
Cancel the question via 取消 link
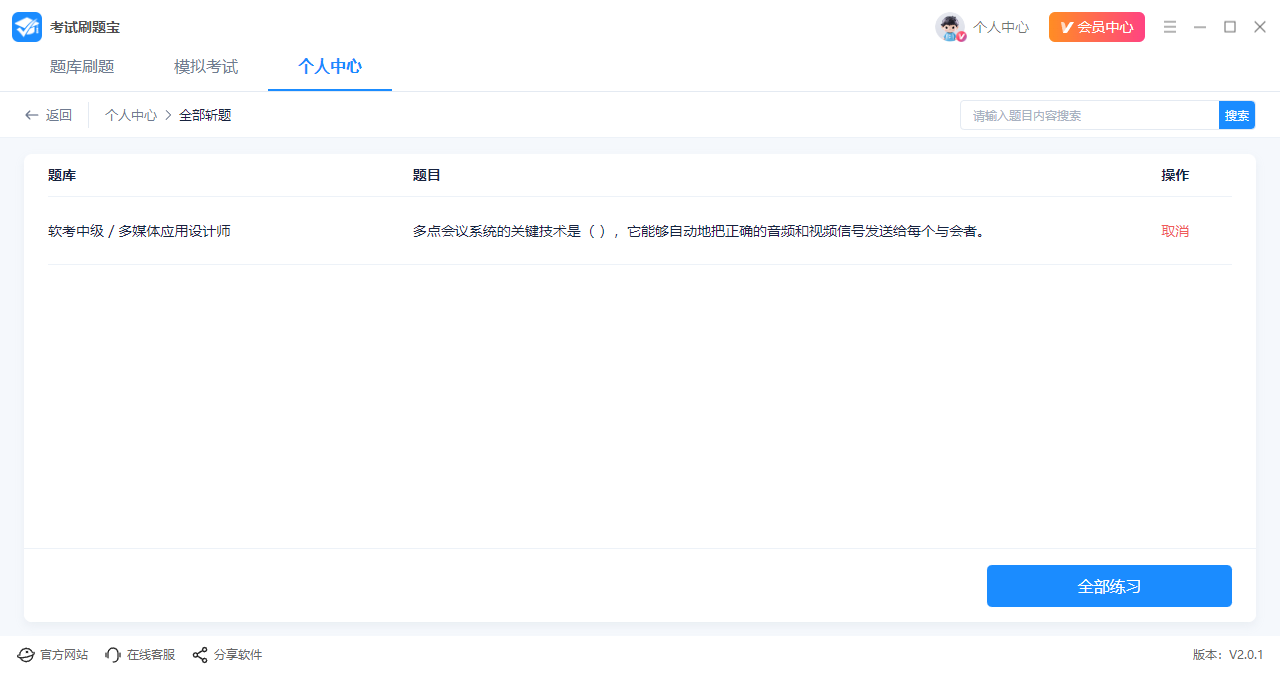point(1175,231)
